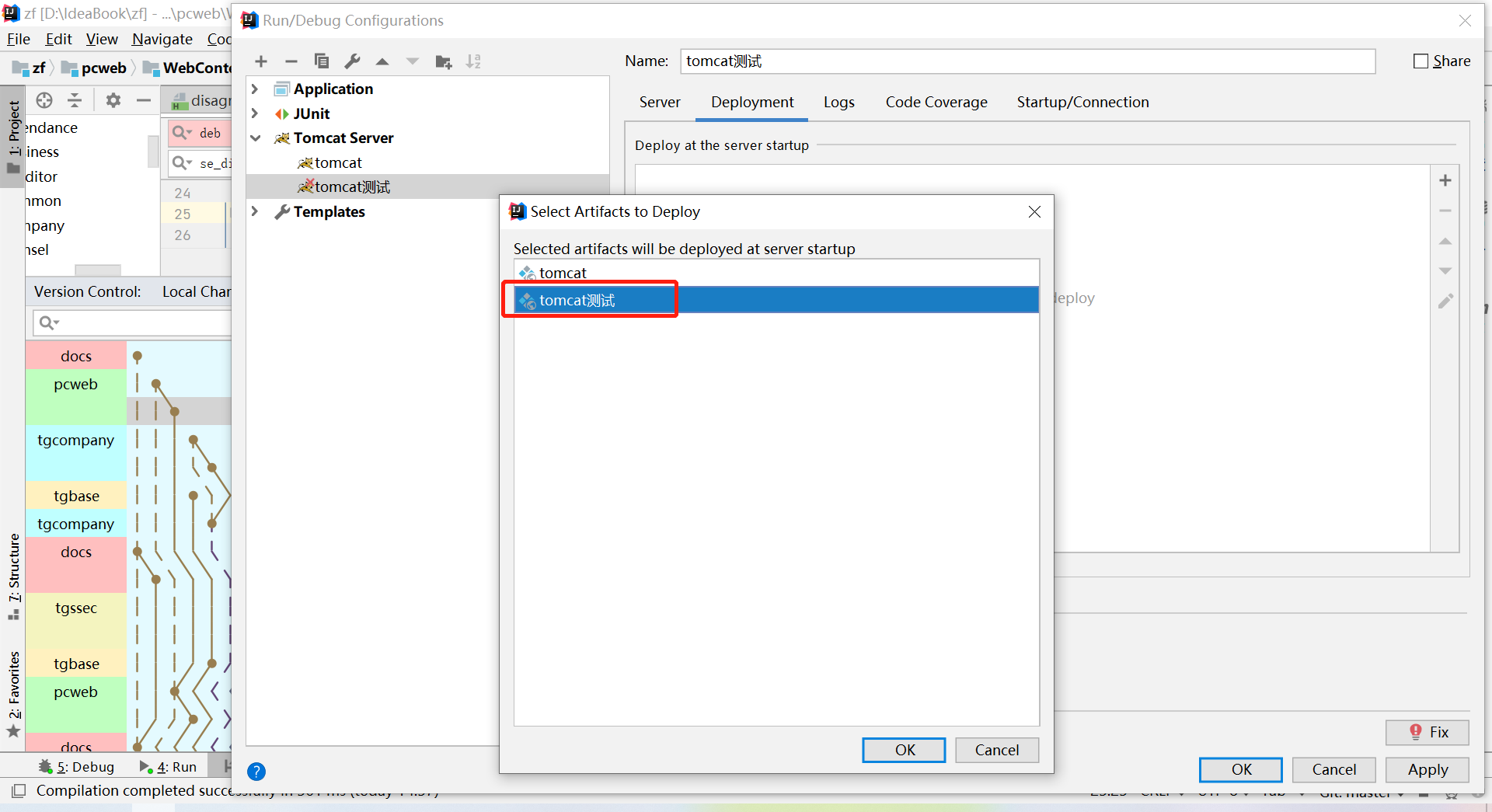Open Edit menu
The width and height of the screenshot is (1492, 812).
click(58, 39)
